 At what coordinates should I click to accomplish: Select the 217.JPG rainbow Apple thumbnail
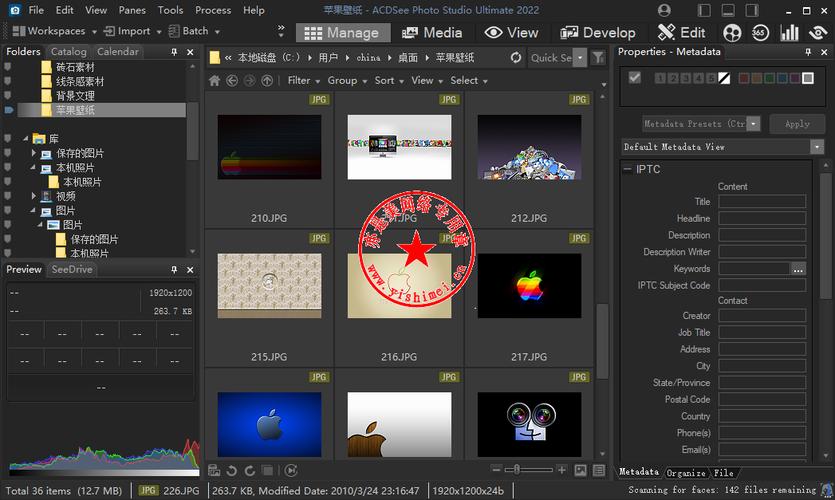[529, 285]
